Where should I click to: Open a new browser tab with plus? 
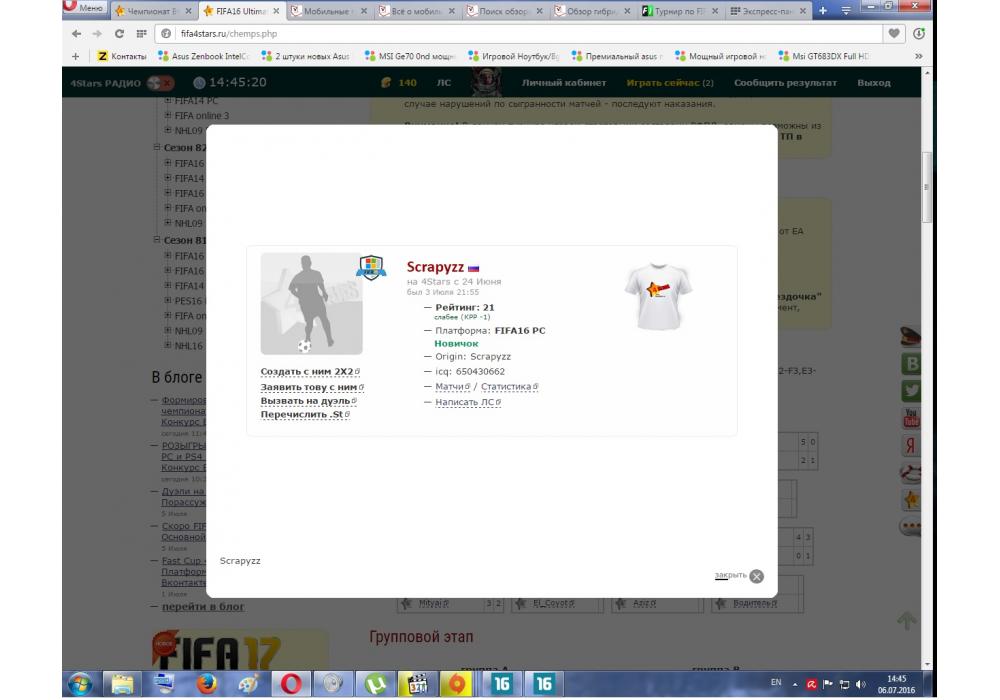(823, 11)
